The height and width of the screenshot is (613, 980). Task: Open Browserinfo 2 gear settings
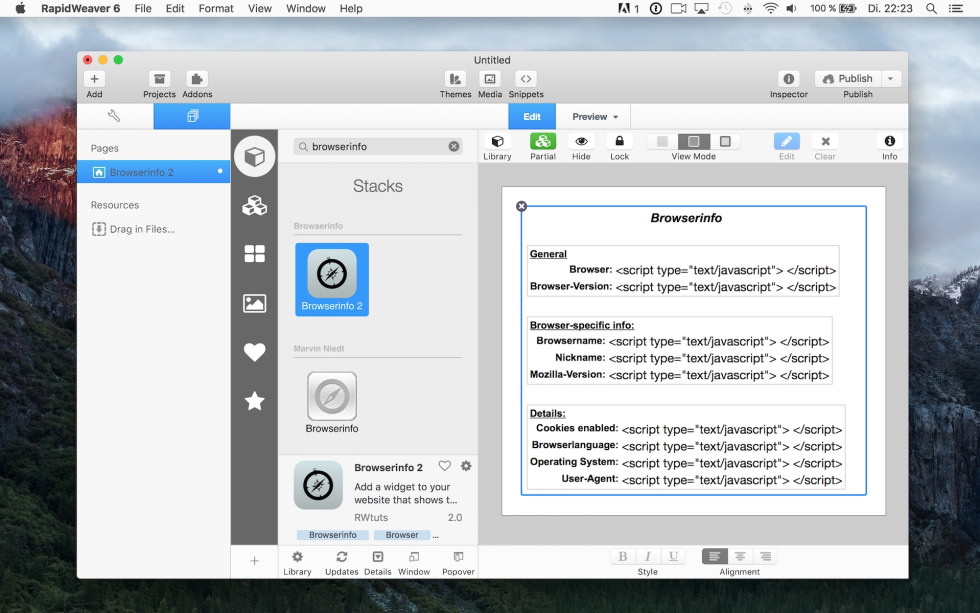tap(466, 466)
